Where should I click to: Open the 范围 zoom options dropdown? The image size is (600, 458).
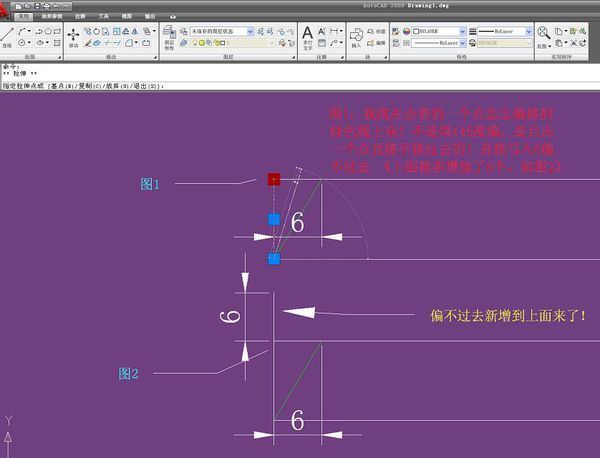pos(544,46)
